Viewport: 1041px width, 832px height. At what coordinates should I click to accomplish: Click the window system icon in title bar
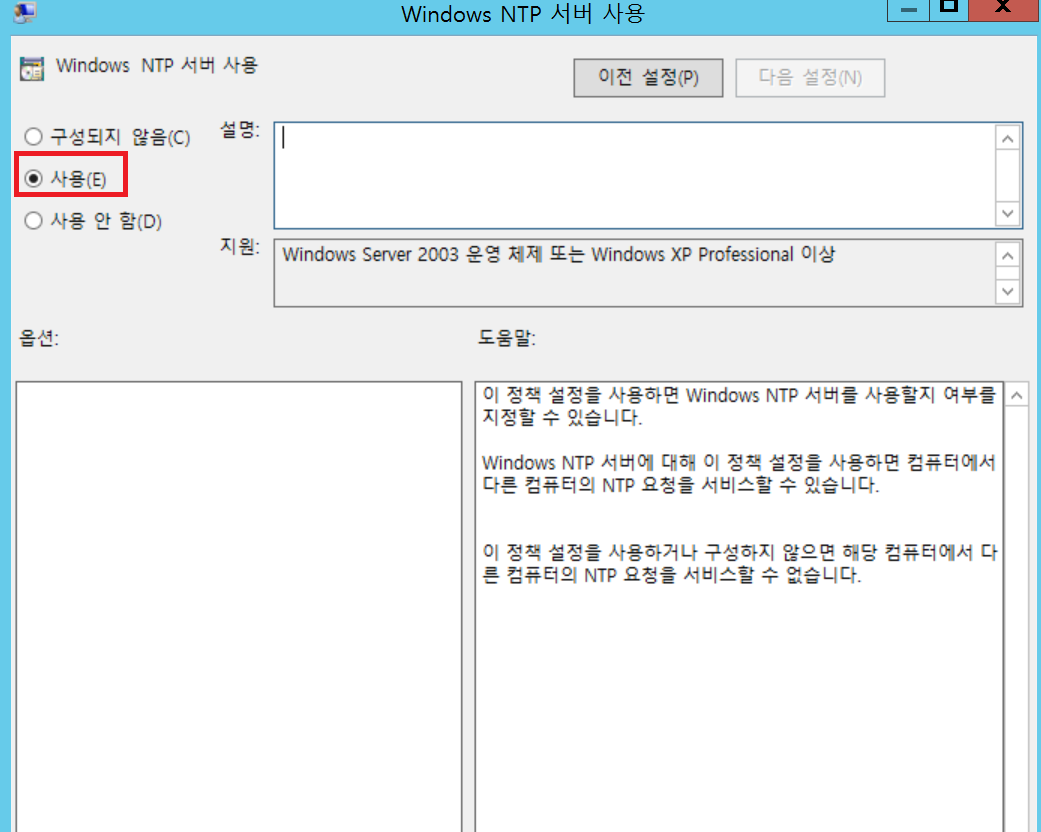tap(25, 12)
